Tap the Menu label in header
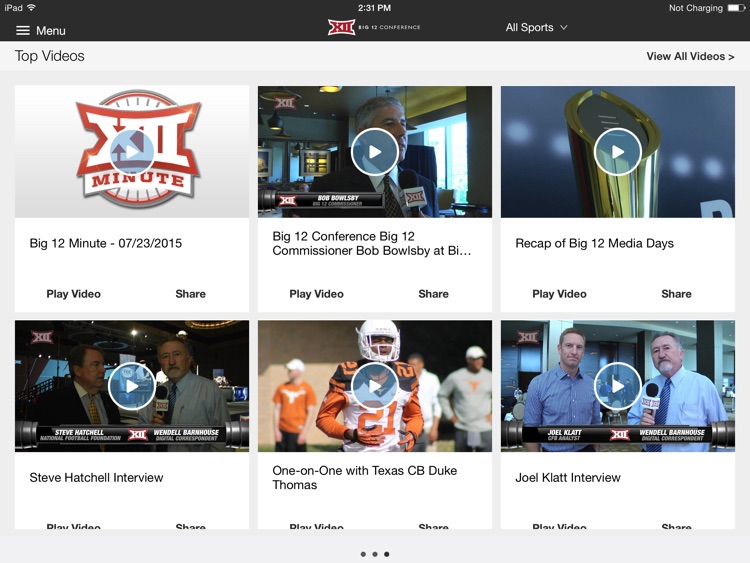The width and height of the screenshot is (750, 563). click(x=51, y=31)
